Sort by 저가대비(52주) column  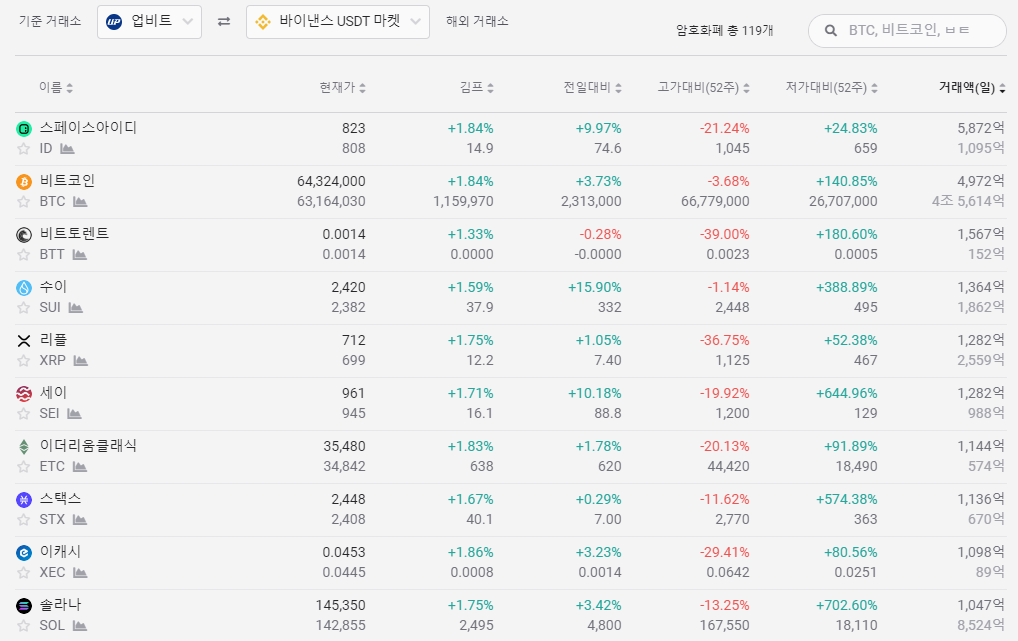831,87
